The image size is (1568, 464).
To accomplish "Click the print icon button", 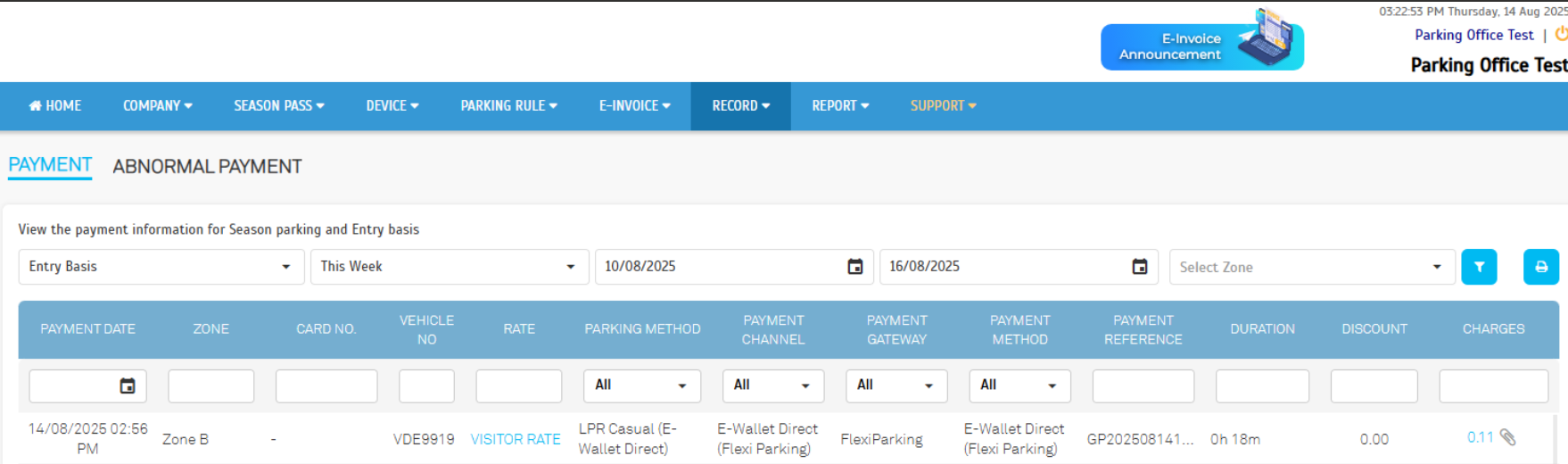I will [1540, 267].
